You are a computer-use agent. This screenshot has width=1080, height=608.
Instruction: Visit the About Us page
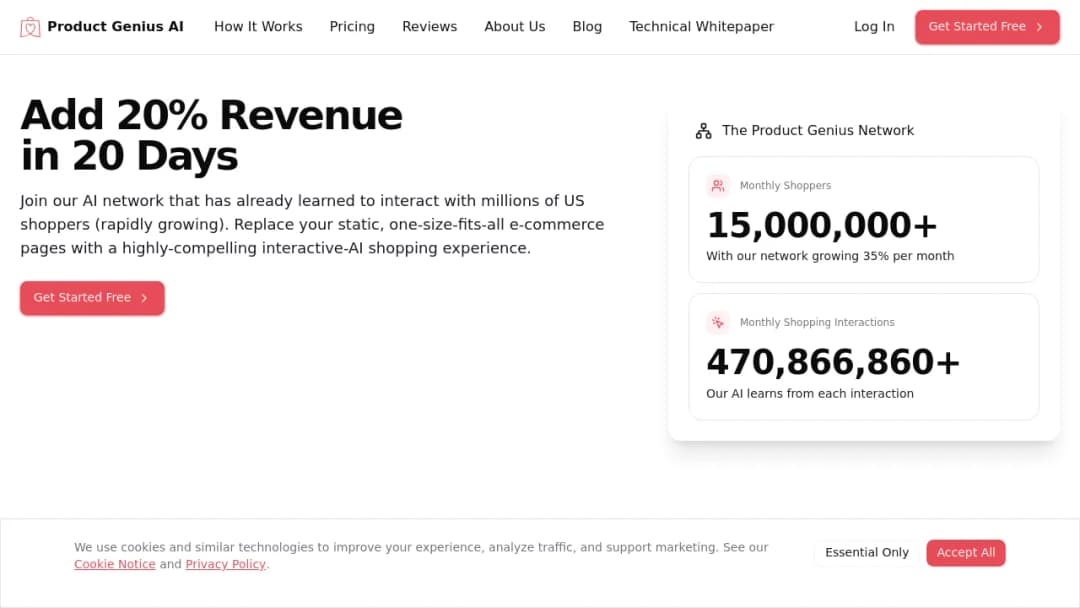pos(515,27)
